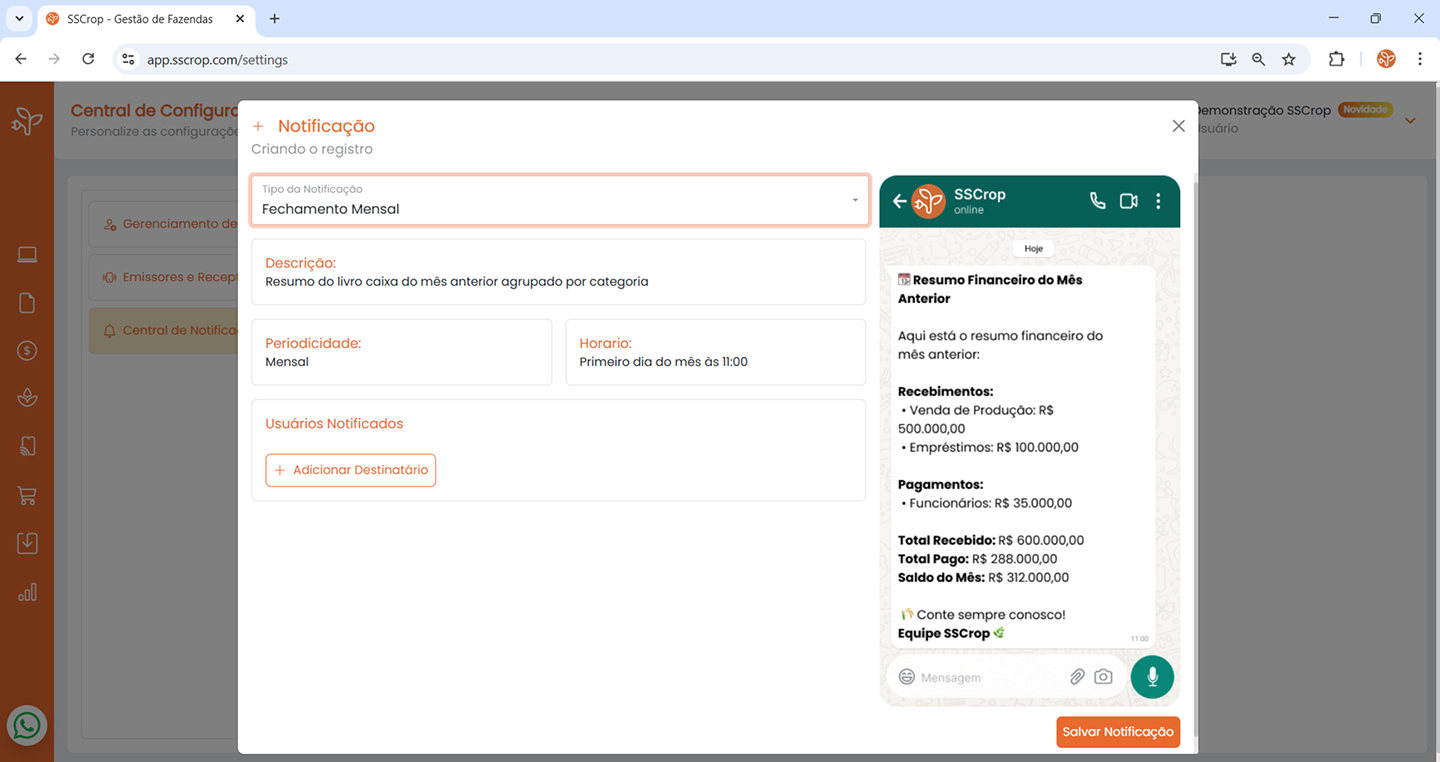Click the video call icon in preview
The height and width of the screenshot is (762, 1440).
click(1129, 201)
